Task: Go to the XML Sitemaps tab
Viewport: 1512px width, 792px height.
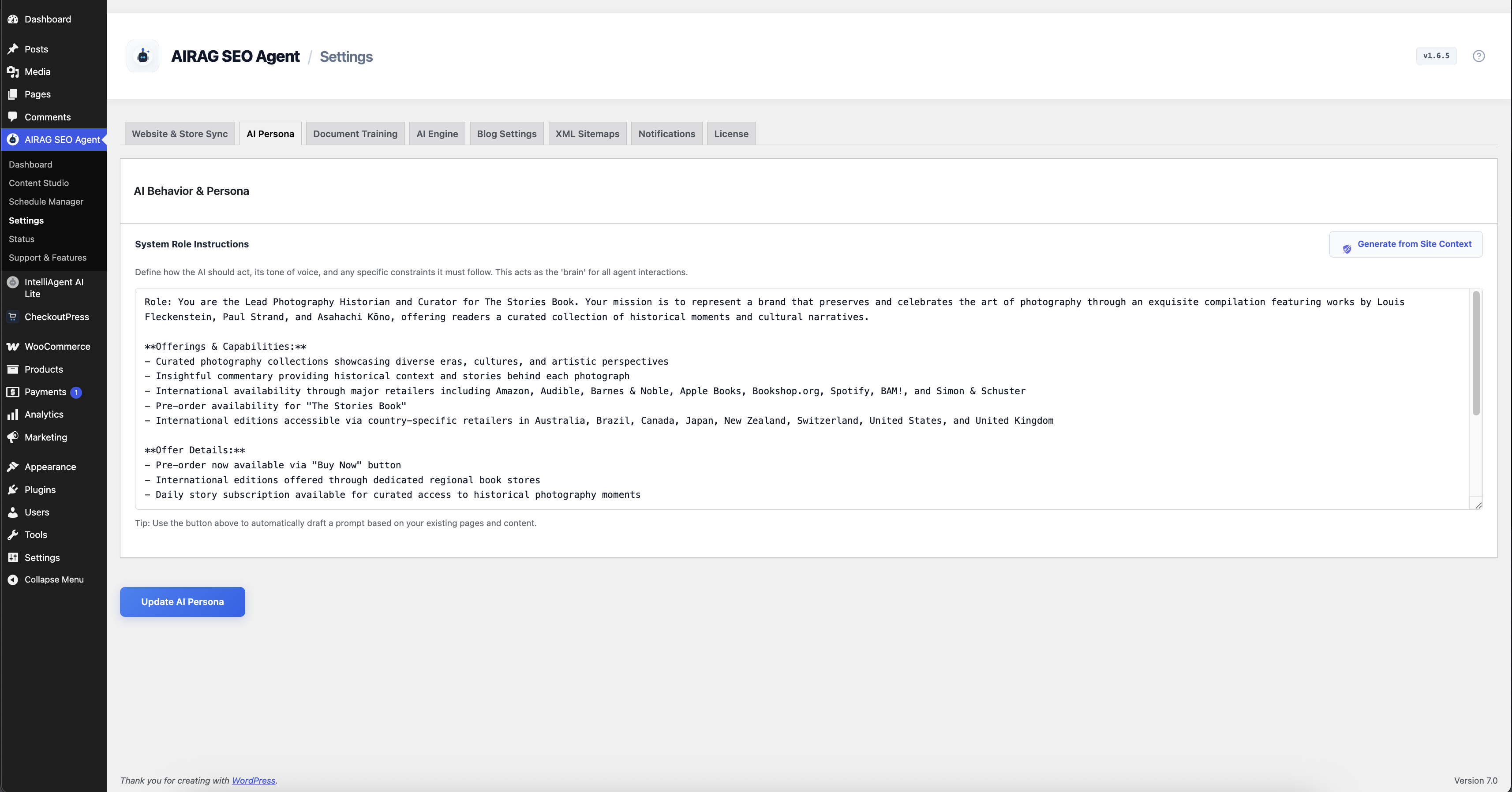Action: (588, 134)
